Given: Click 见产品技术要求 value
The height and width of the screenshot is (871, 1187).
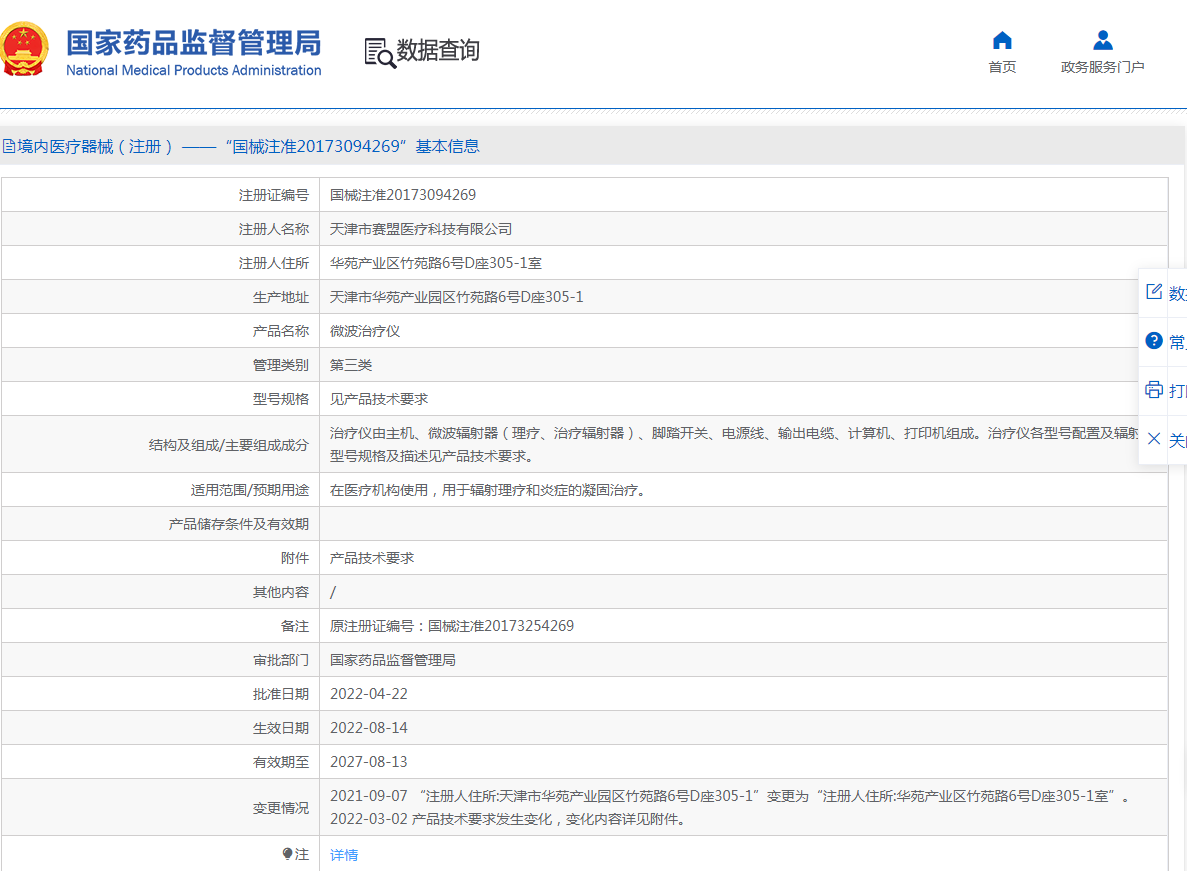Looking at the screenshot, I should point(379,399).
